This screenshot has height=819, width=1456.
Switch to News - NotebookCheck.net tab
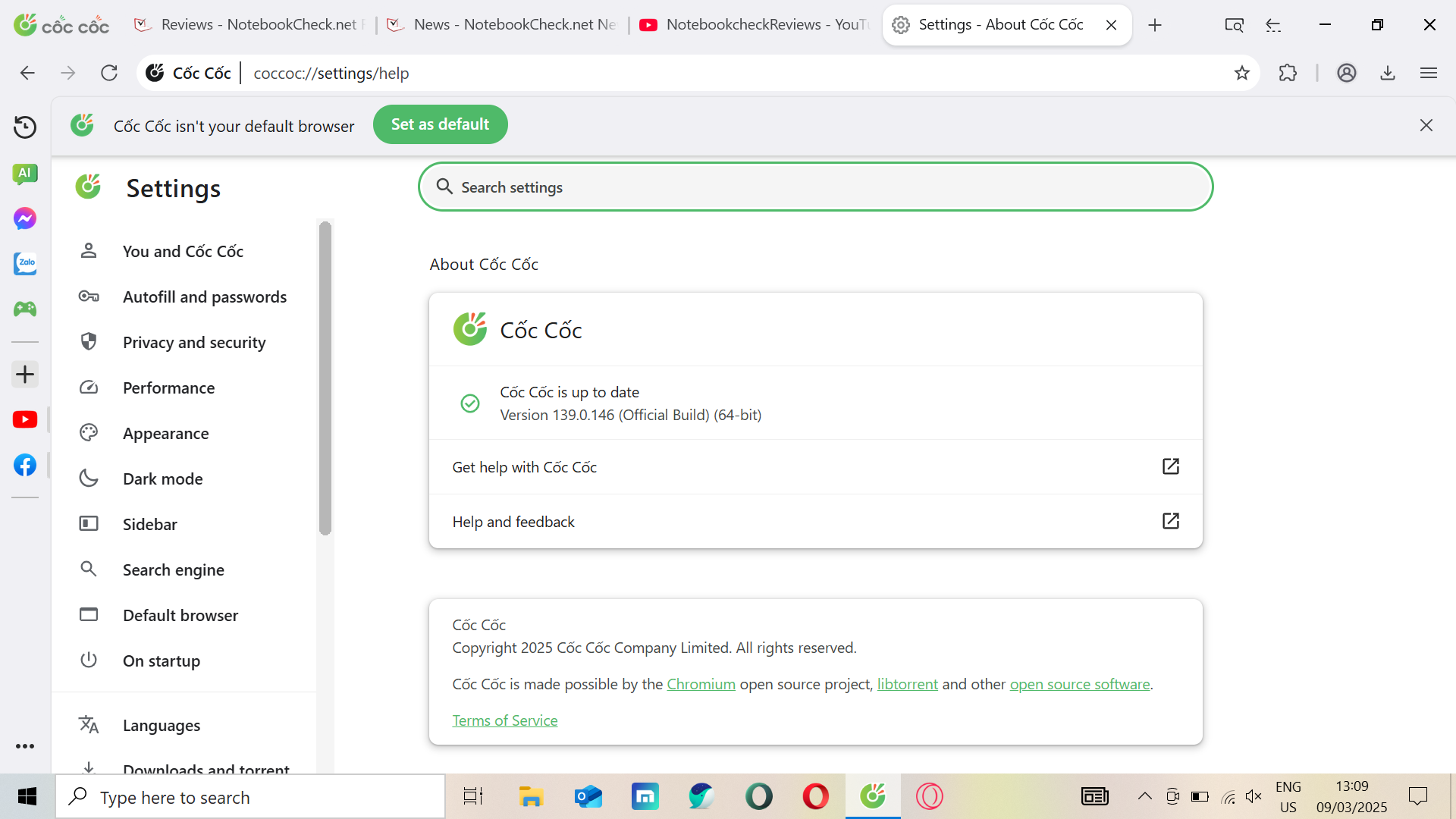[503, 25]
